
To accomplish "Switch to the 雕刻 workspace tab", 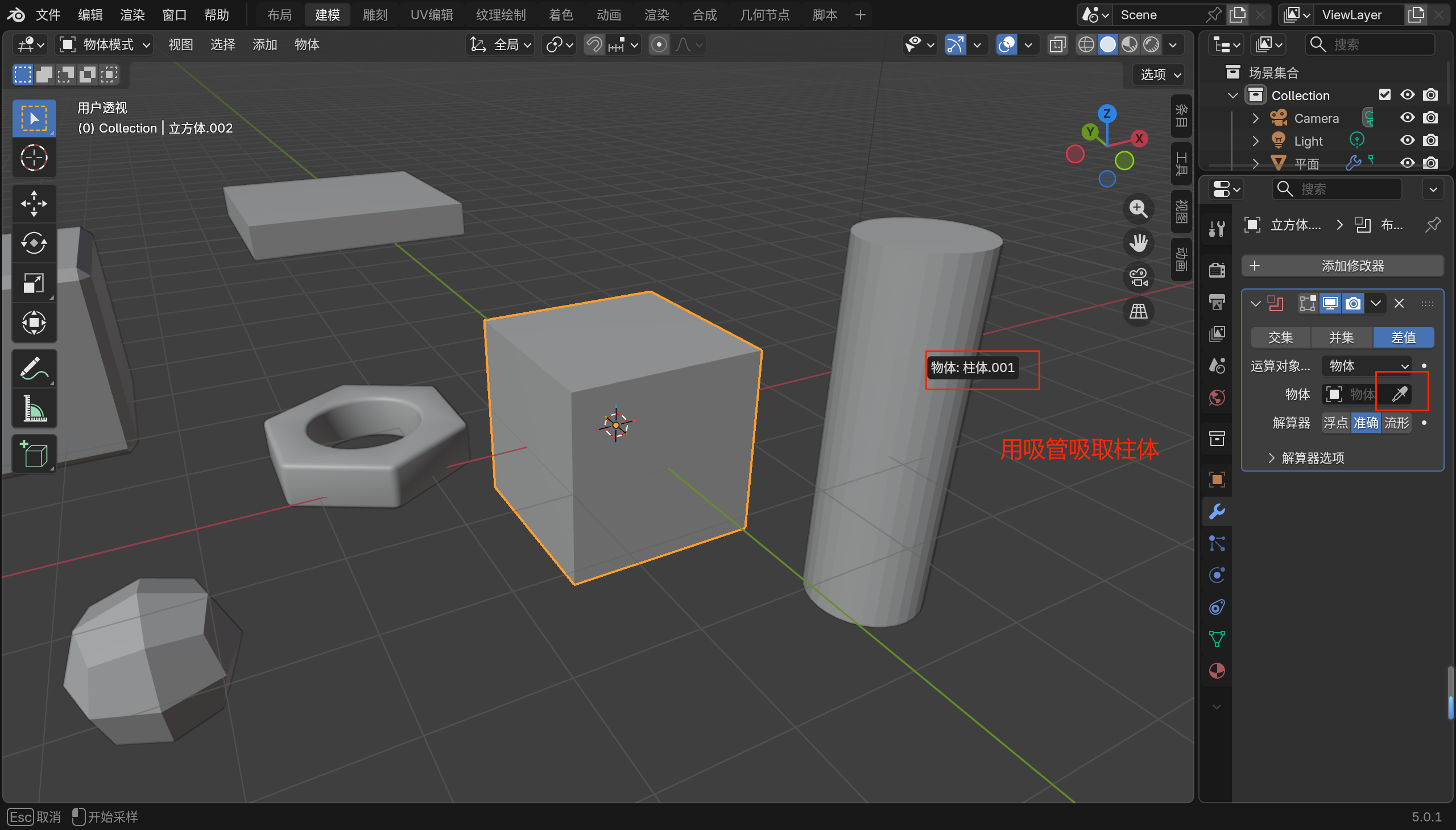I will pyautogui.click(x=374, y=15).
